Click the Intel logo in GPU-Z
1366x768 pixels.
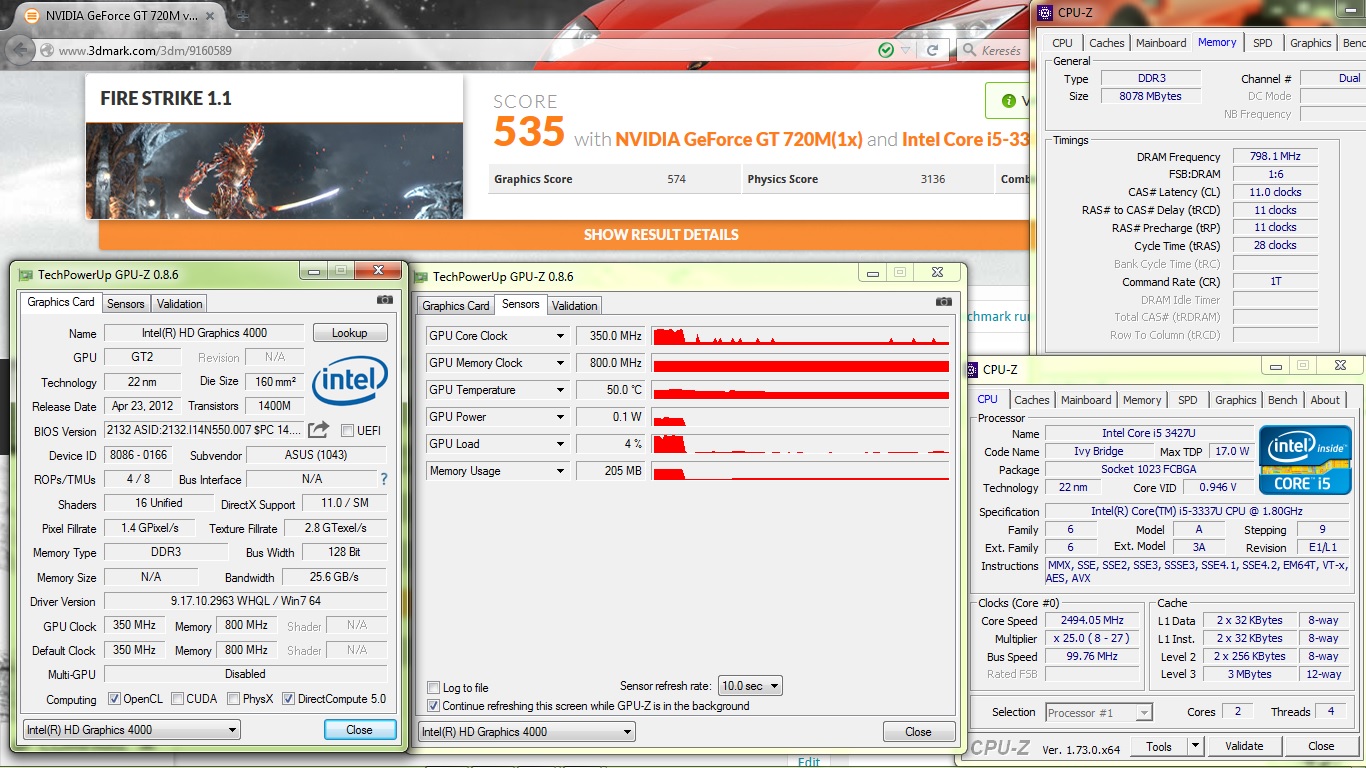350,382
